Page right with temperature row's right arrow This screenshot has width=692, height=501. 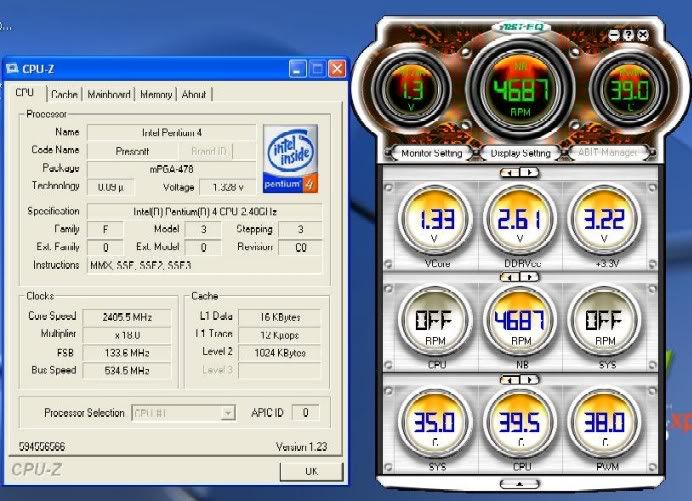[529, 380]
